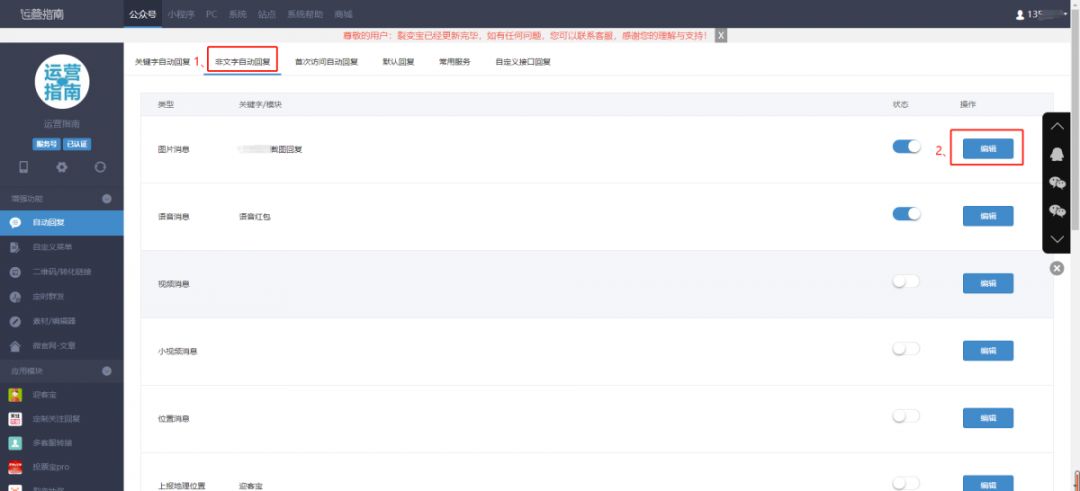Select the 非文字自动回复 tab
This screenshot has width=1080, height=491.
coord(242,62)
